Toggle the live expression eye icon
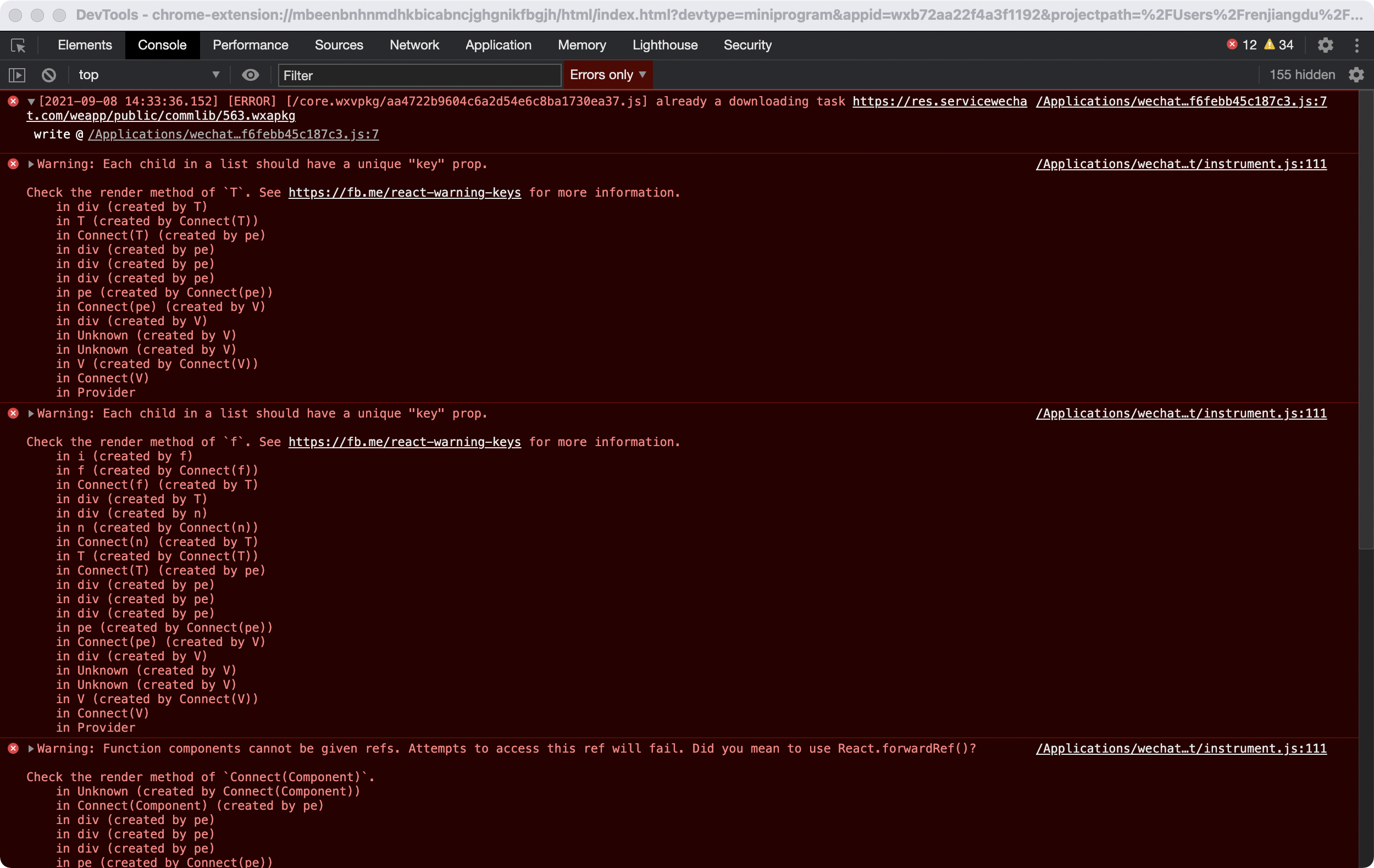This screenshot has height=868, width=1374. tap(251, 75)
